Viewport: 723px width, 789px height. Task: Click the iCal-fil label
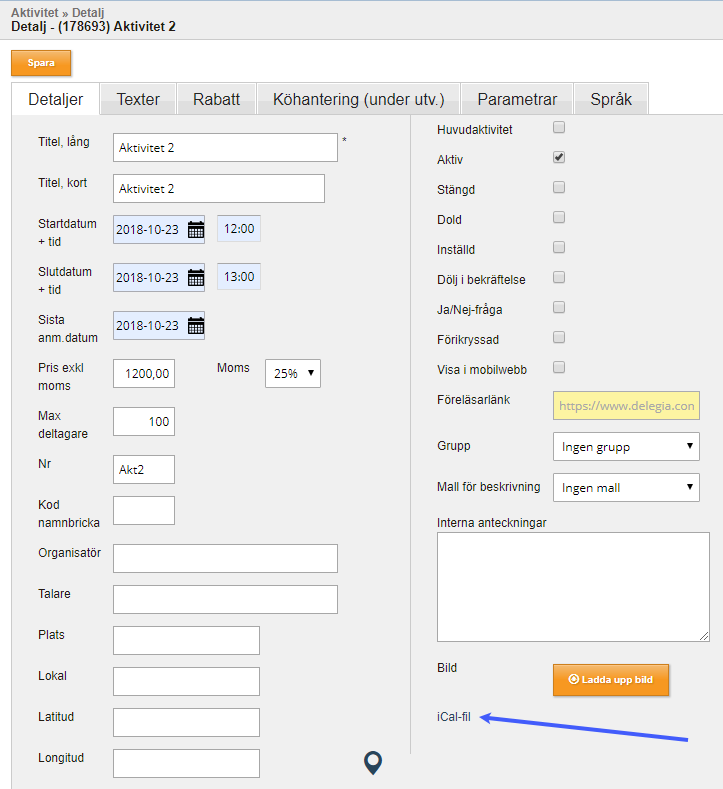point(454,717)
